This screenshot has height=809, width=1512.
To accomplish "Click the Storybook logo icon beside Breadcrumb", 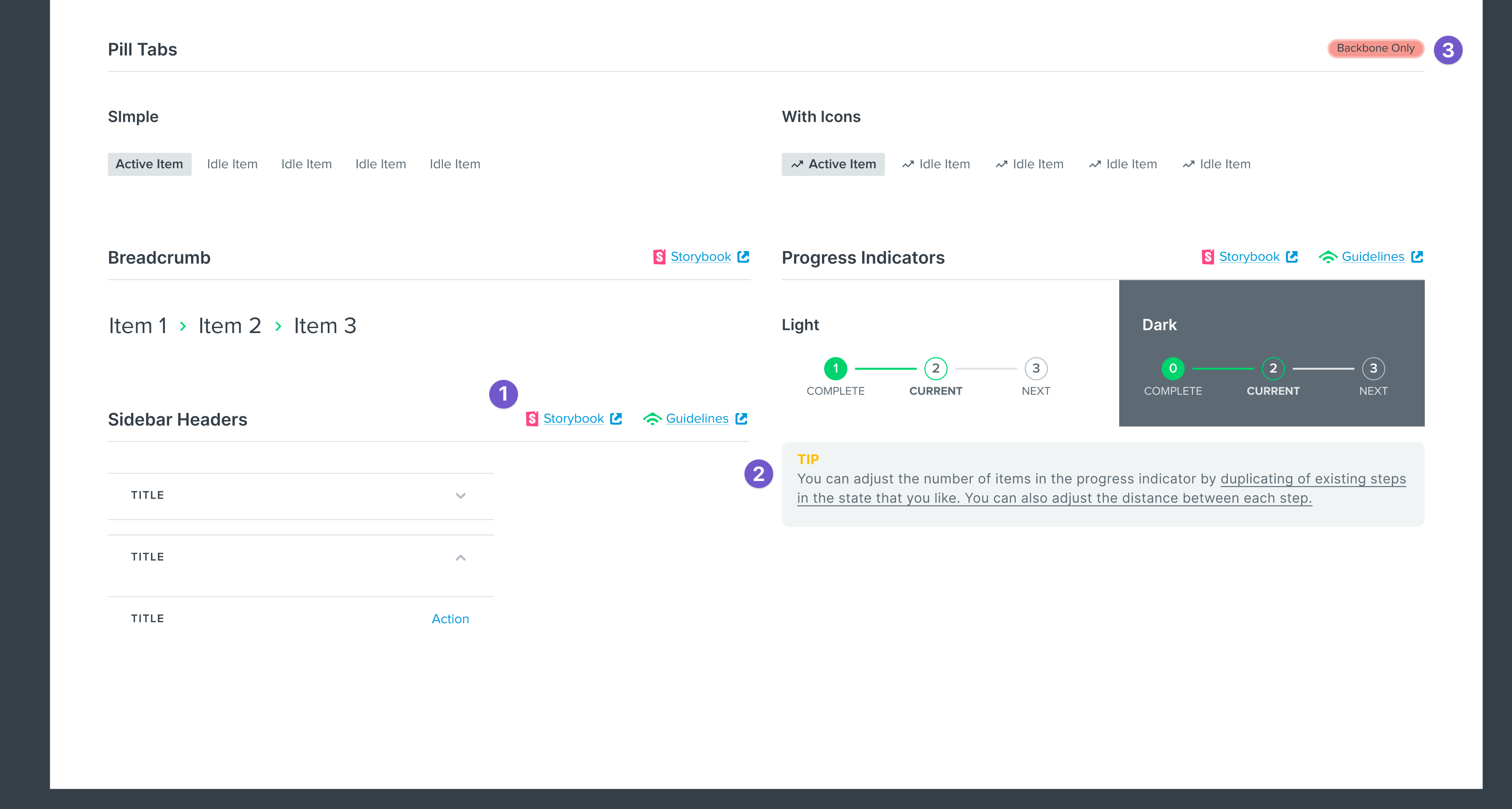I will [659, 257].
